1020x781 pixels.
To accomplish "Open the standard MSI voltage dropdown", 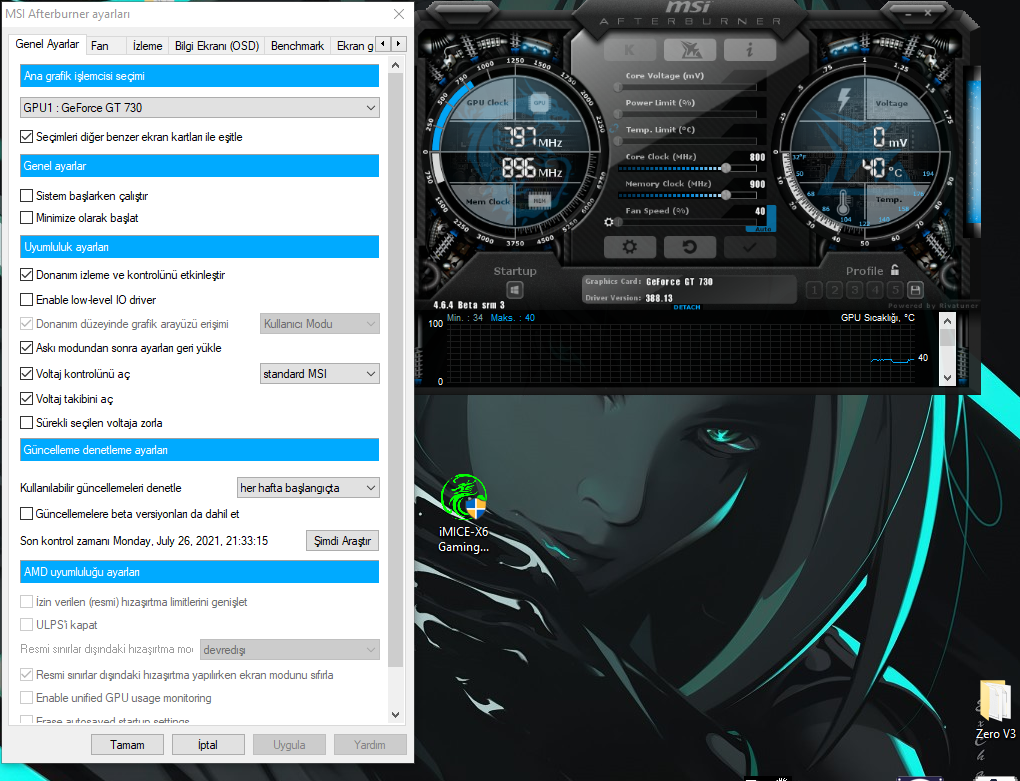I will point(319,374).
